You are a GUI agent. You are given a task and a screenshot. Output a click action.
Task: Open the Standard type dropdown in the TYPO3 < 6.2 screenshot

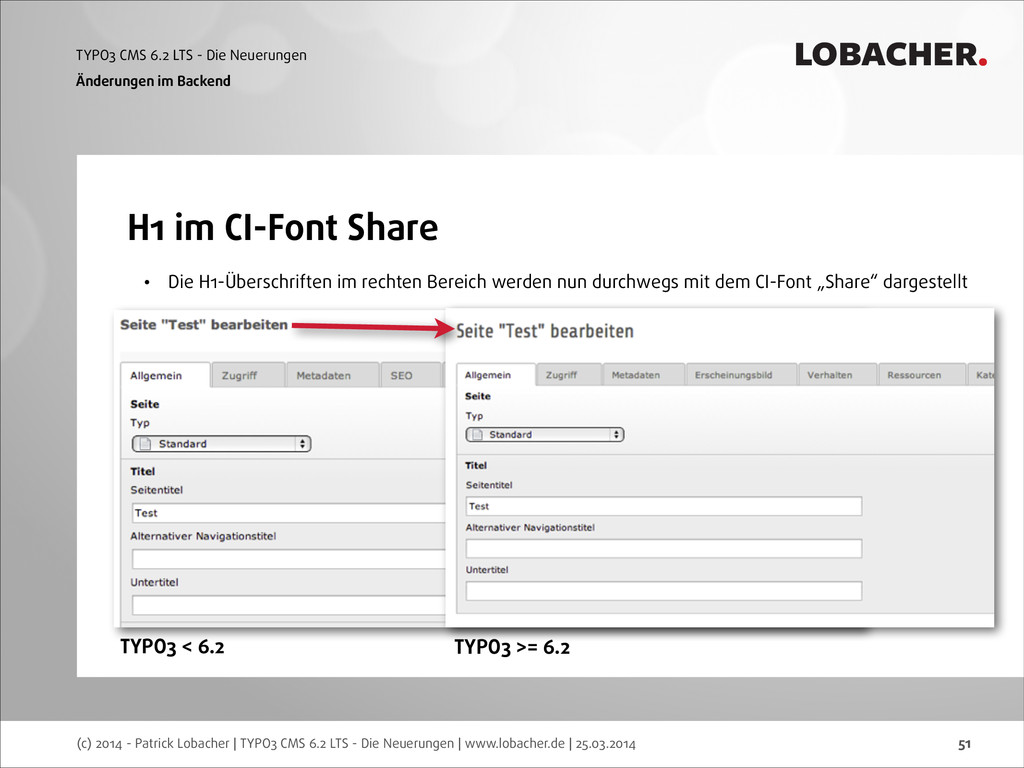[x=221, y=444]
